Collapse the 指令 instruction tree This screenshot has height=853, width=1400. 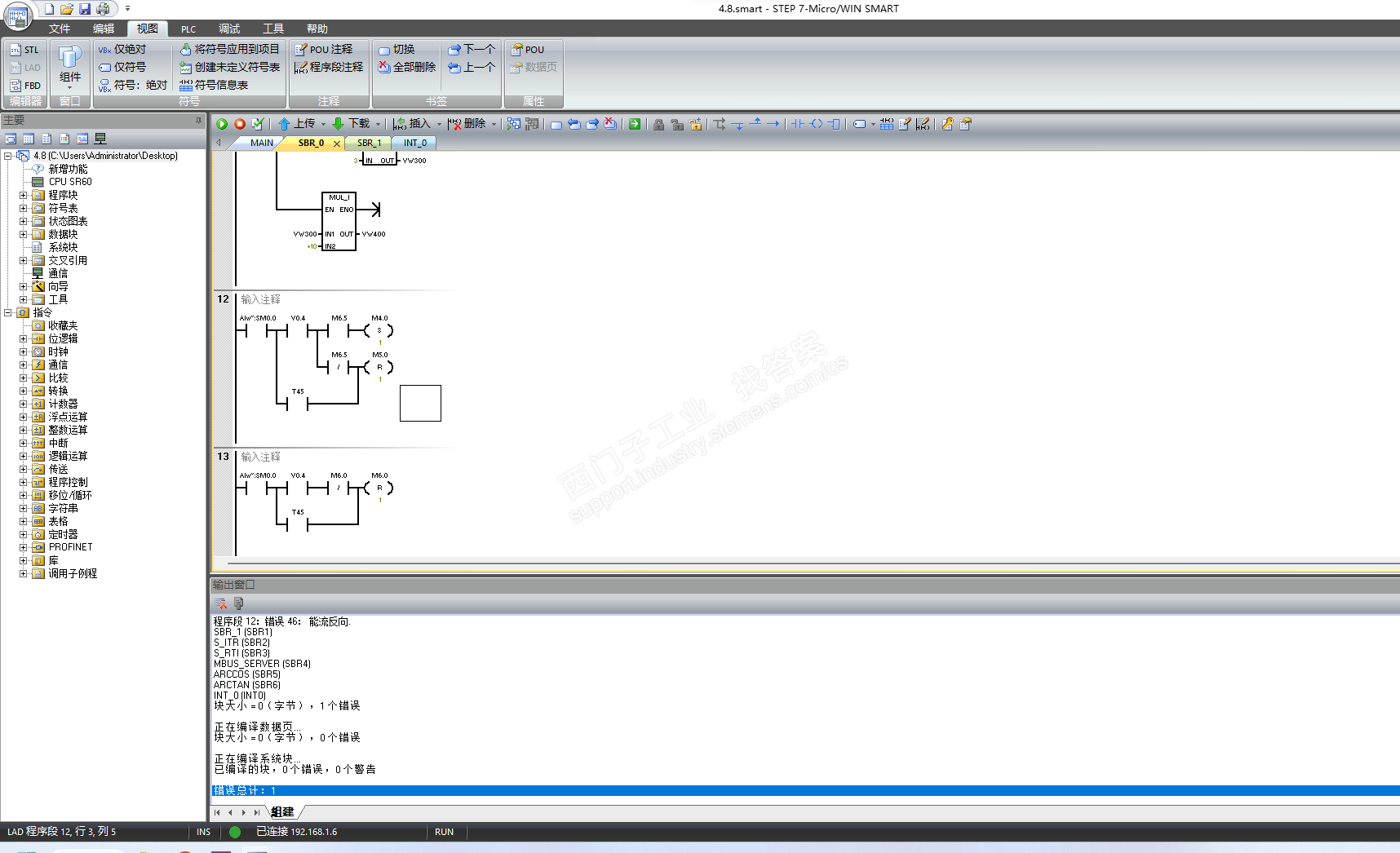click(x=8, y=313)
